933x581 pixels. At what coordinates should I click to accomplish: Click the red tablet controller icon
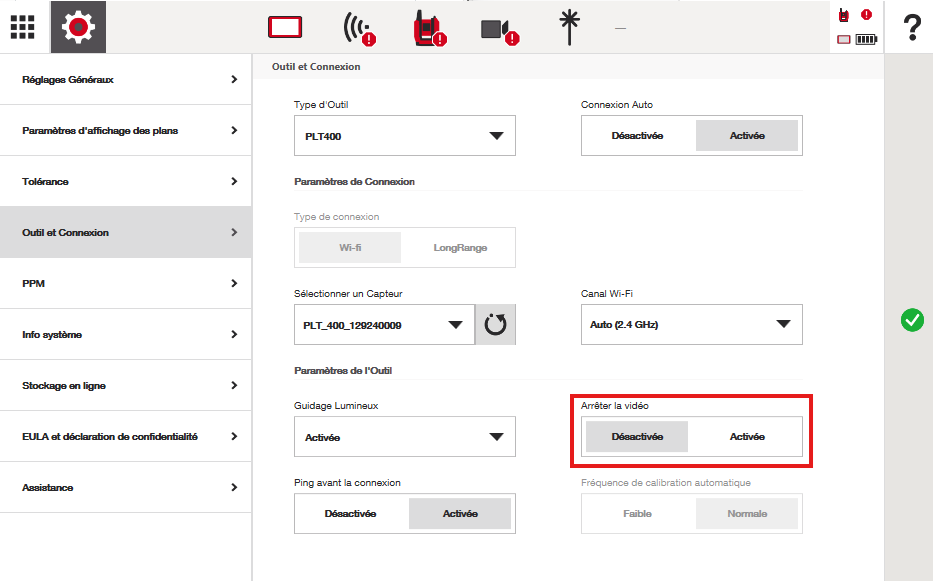[285, 28]
